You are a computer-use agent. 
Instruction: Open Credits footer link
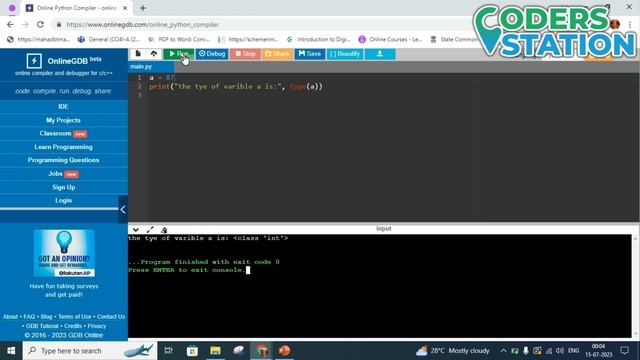tap(73, 326)
